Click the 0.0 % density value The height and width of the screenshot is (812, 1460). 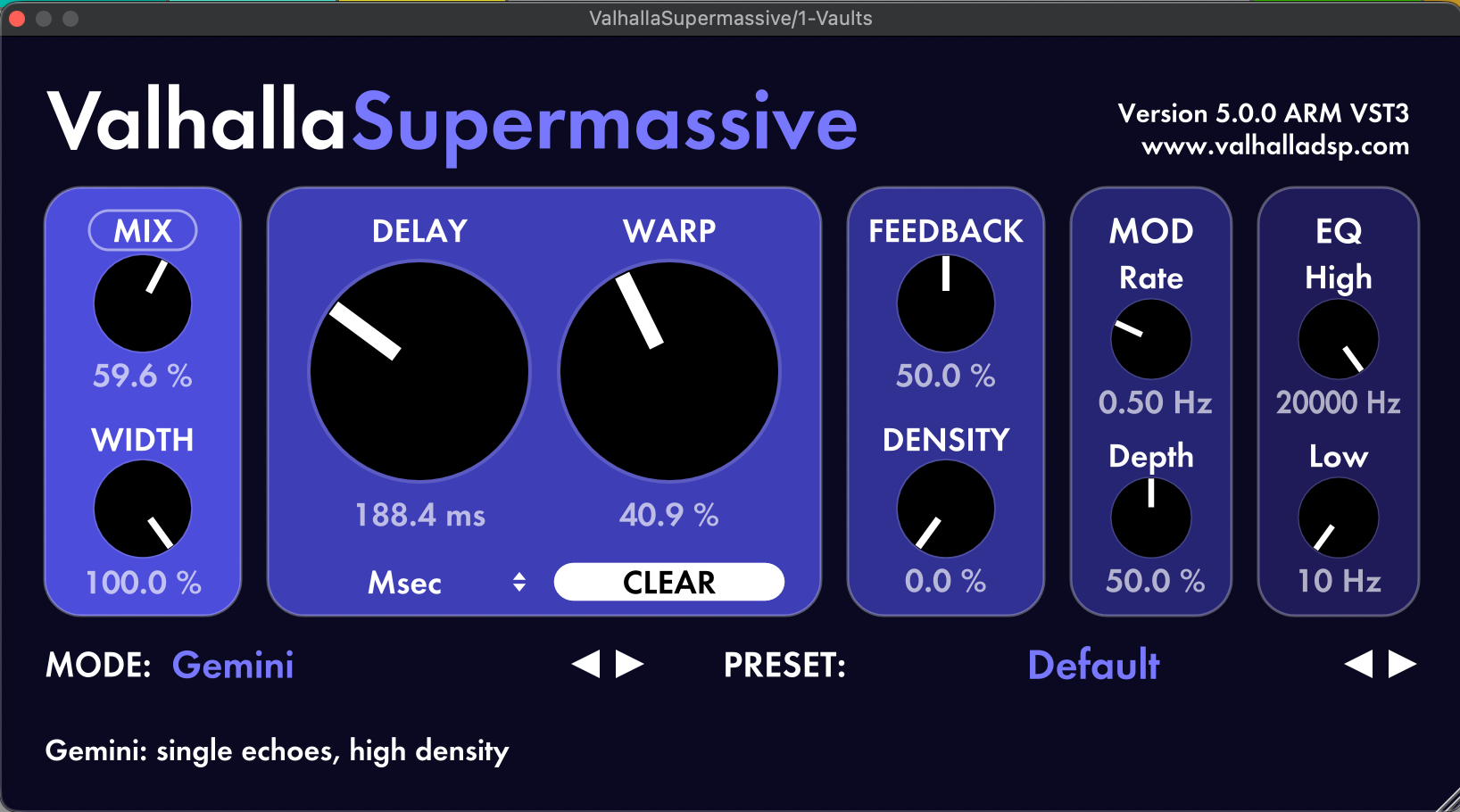coord(946,581)
